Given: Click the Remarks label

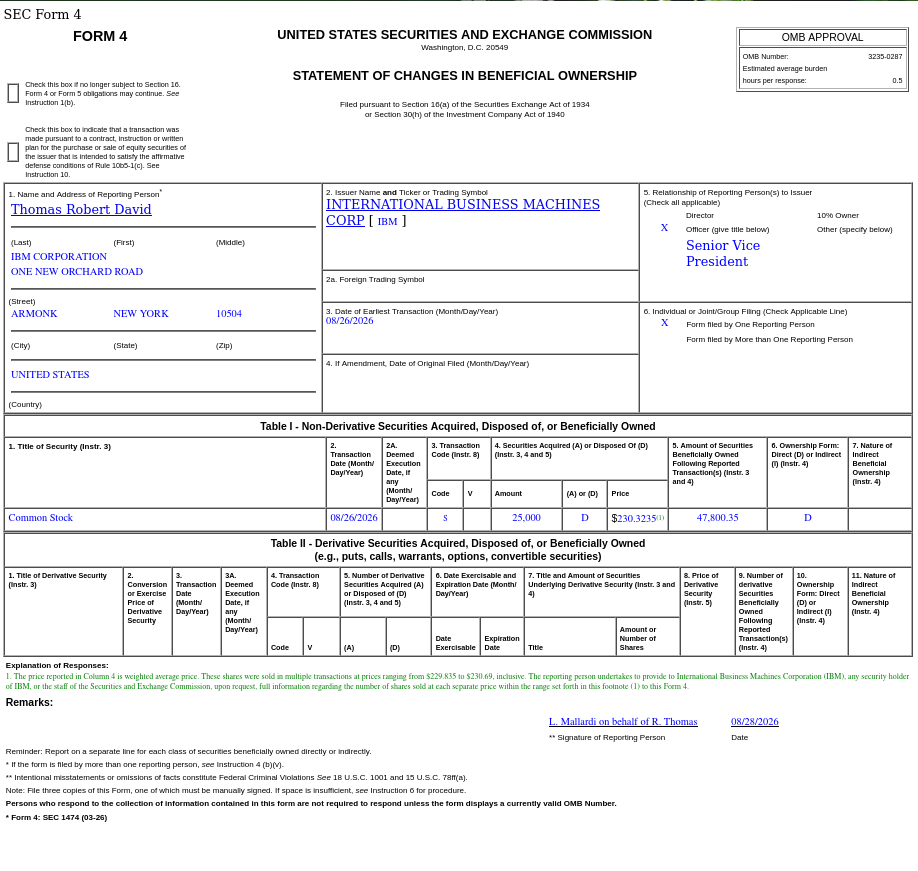Looking at the screenshot, I should [x=29, y=702].
